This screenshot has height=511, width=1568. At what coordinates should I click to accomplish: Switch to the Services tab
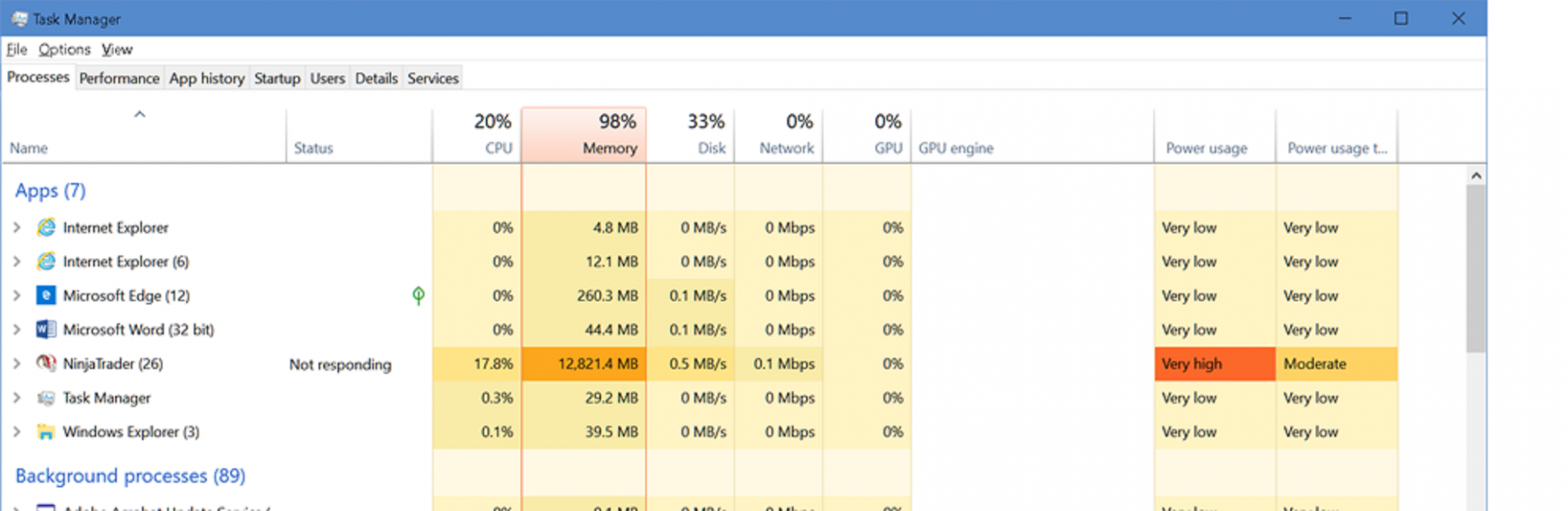[x=433, y=78]
